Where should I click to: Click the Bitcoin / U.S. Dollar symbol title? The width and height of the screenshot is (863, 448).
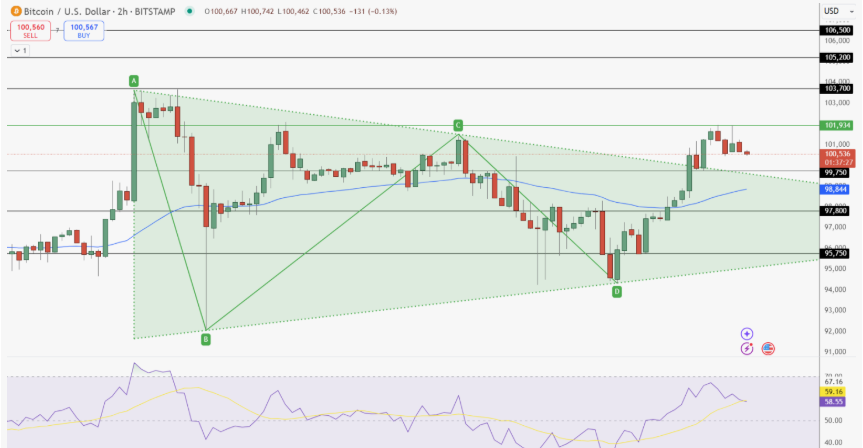(67, 11)
